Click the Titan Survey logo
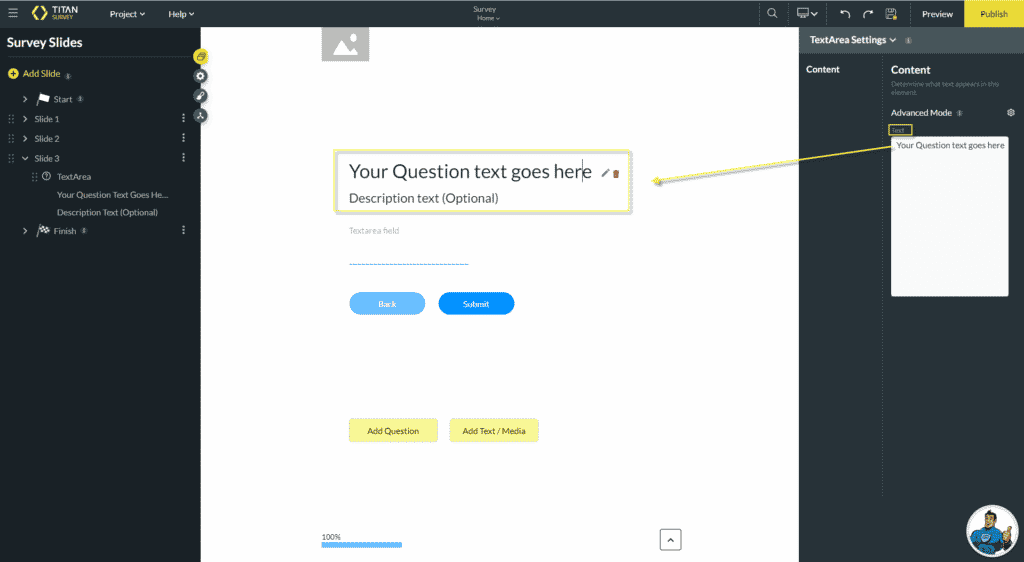The image size is (1024, 562). [55, 13]
